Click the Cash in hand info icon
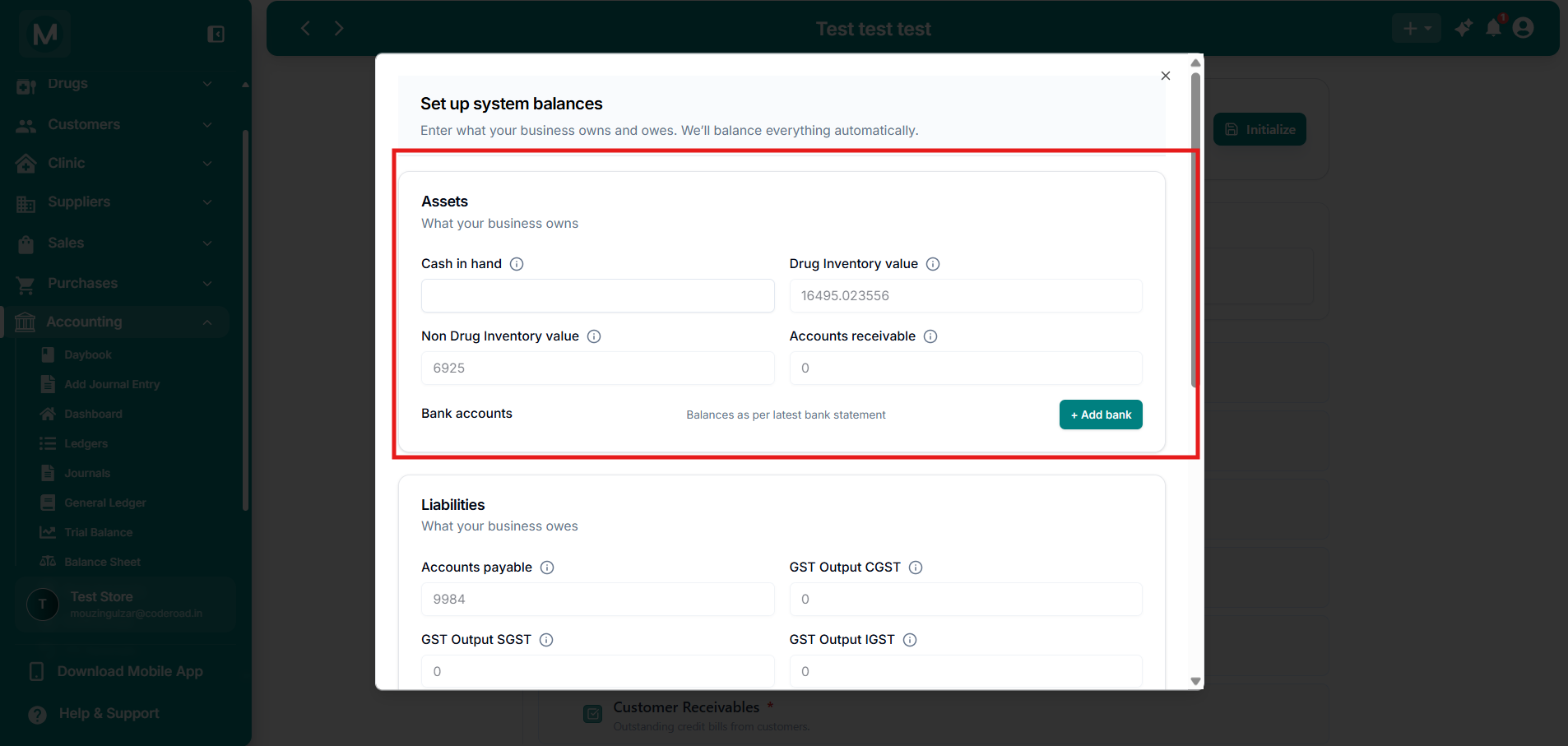Screen dimensions: 1568x746 tap(517, 264)
